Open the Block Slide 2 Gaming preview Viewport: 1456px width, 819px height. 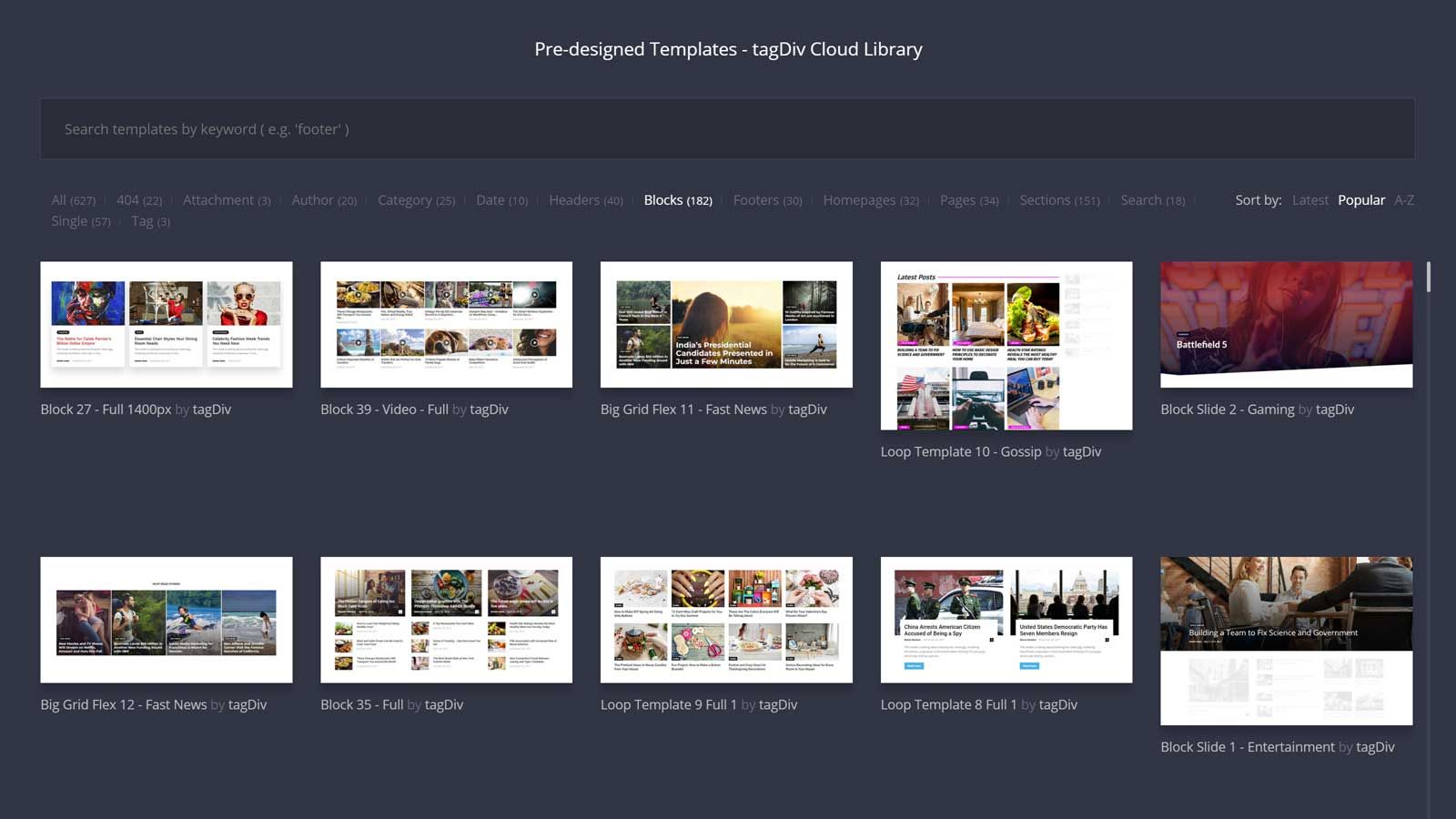coord(1287,325)
